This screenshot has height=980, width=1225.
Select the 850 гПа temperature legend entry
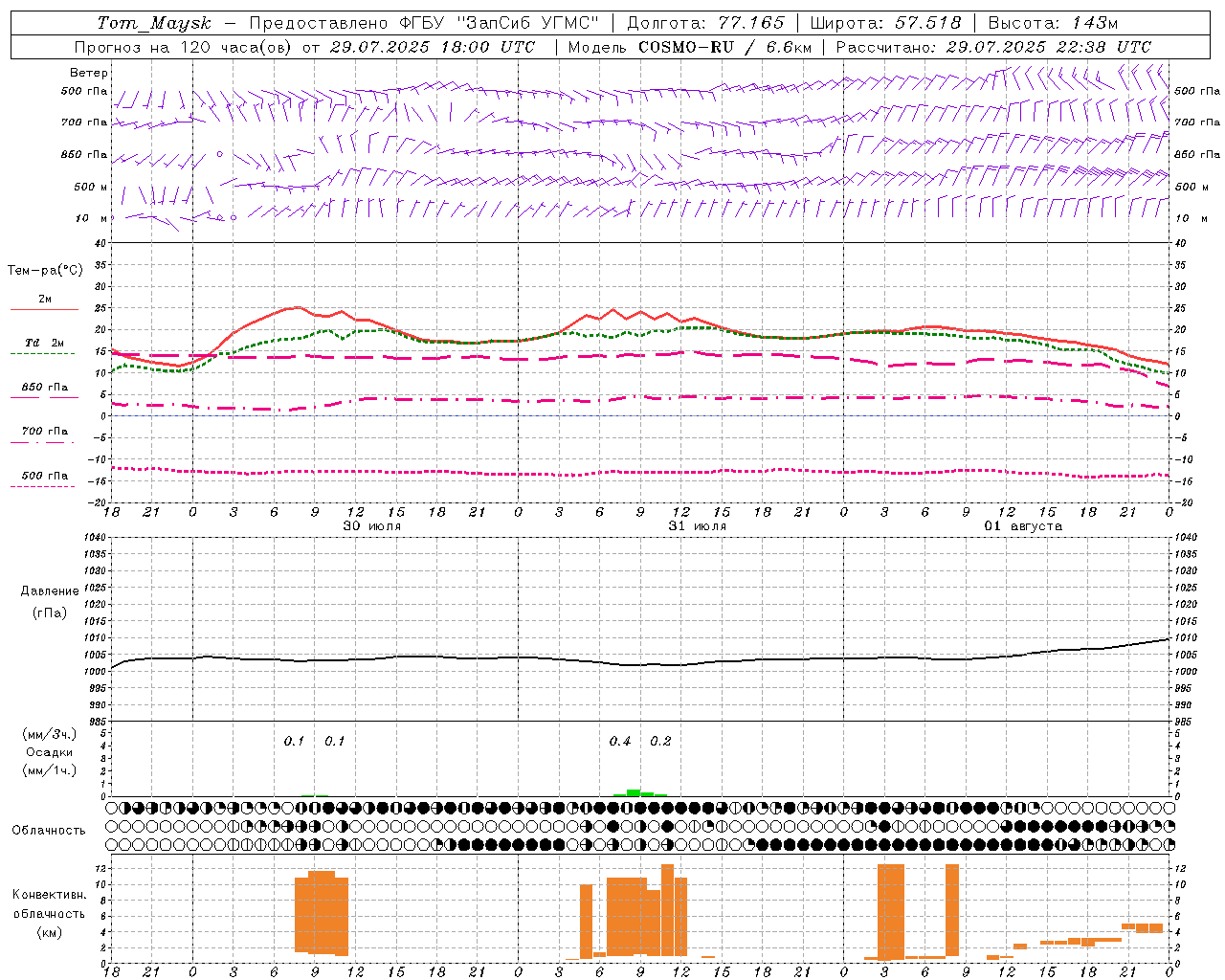[x=44, y=388]
